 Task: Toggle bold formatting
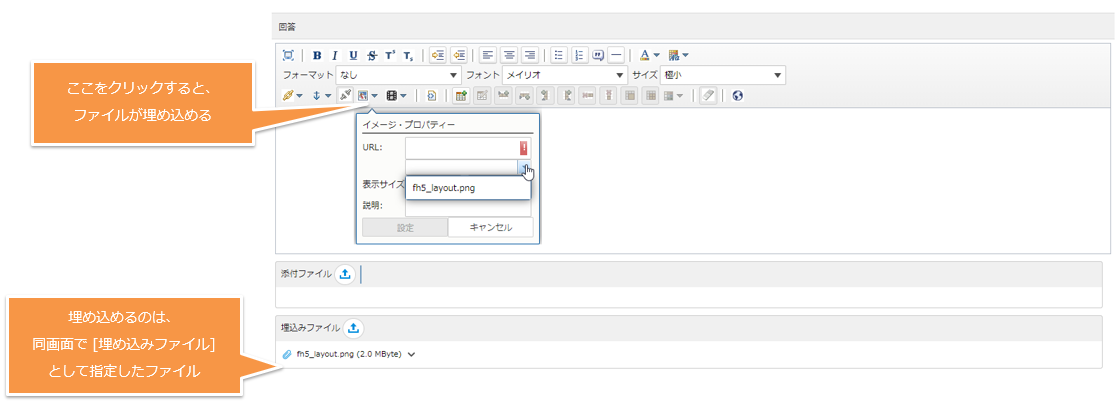coord(317,55)
